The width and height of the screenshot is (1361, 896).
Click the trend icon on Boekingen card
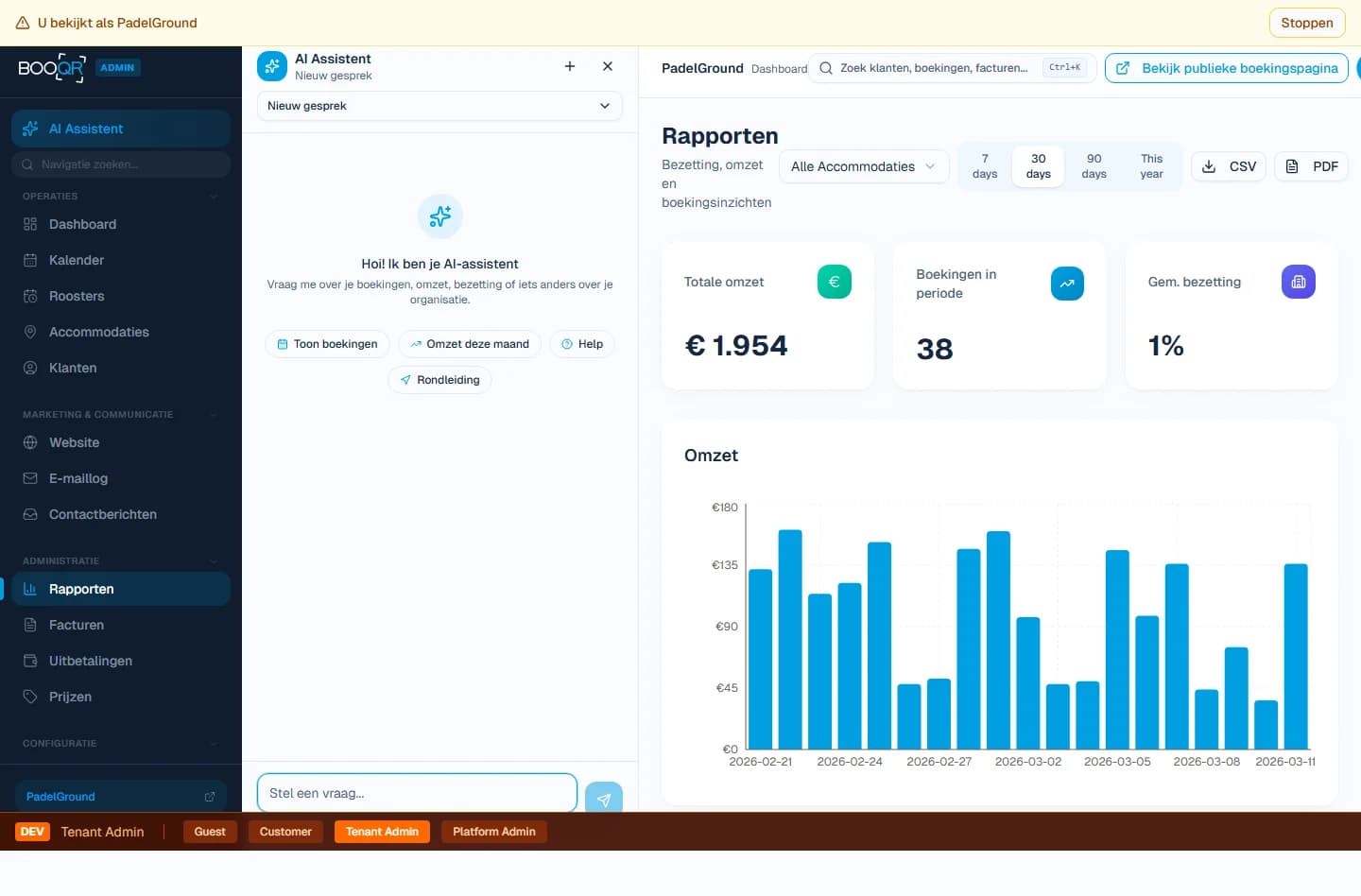tap(1067, 284)
